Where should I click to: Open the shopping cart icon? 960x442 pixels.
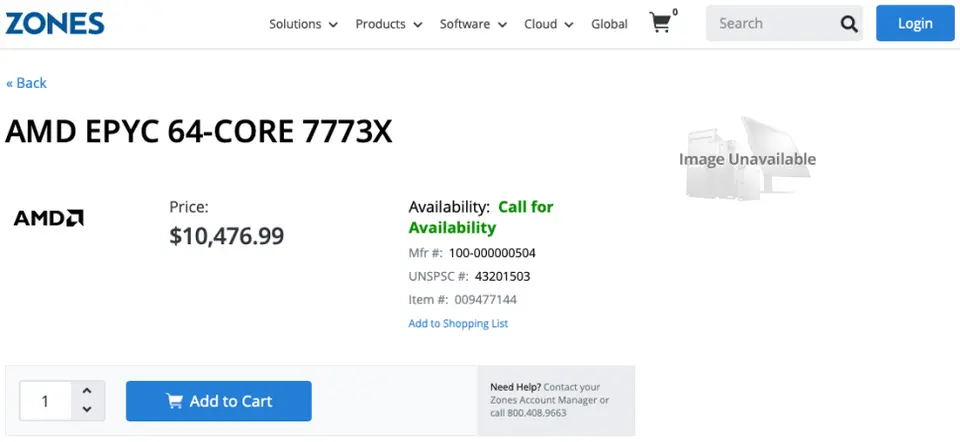pyautogui.click(x=660, y=23)
